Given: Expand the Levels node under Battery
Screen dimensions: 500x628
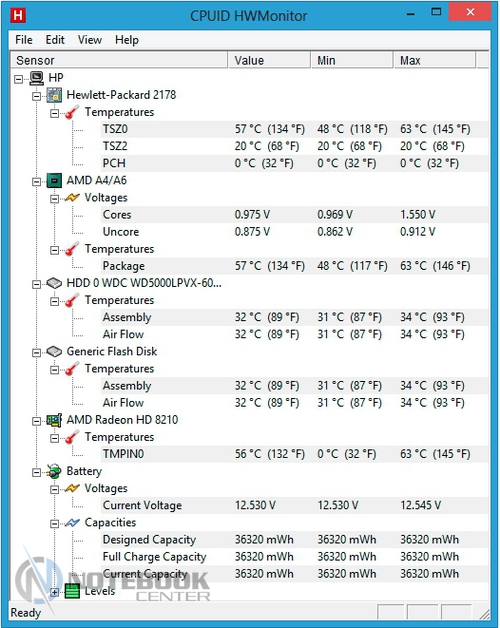Looking at the screenshot, I should (x=54, y=592).
